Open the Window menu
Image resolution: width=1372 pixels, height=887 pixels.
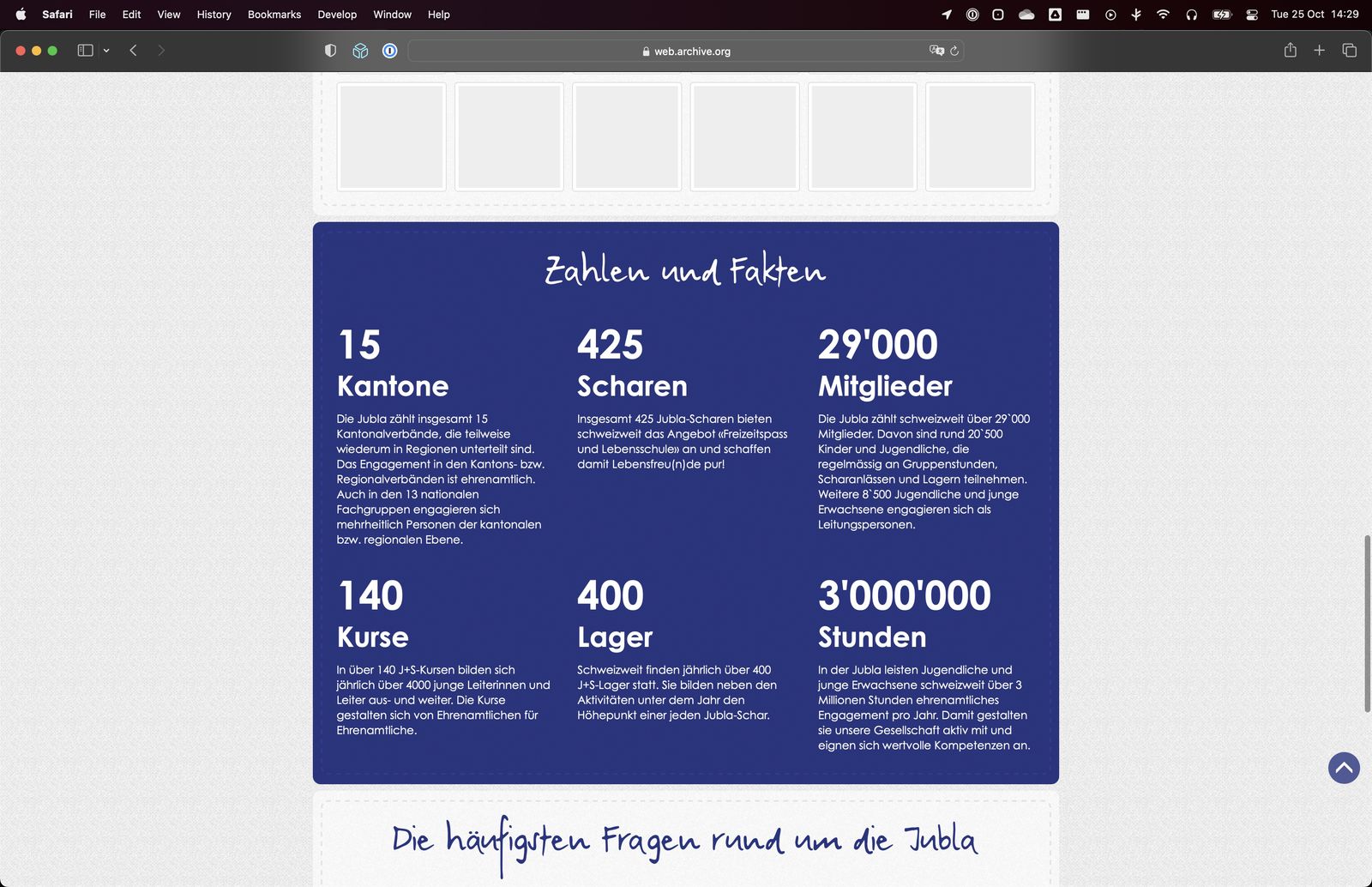pos(392,14)
